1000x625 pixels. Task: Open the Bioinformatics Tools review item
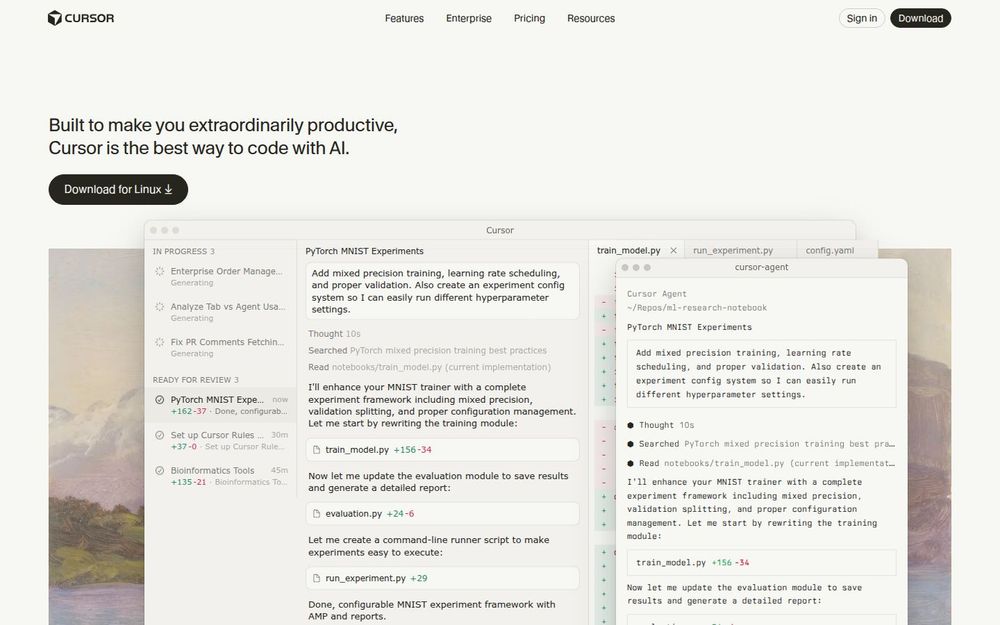pyautogui.click(x=221, y=476)
